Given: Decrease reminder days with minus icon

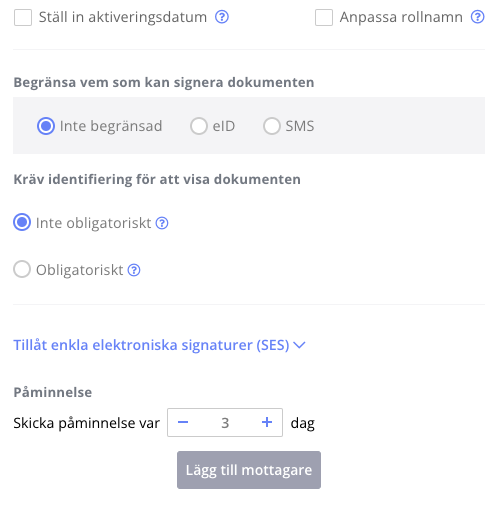Looking at the screenshot, I should click(x=183, y=422).
